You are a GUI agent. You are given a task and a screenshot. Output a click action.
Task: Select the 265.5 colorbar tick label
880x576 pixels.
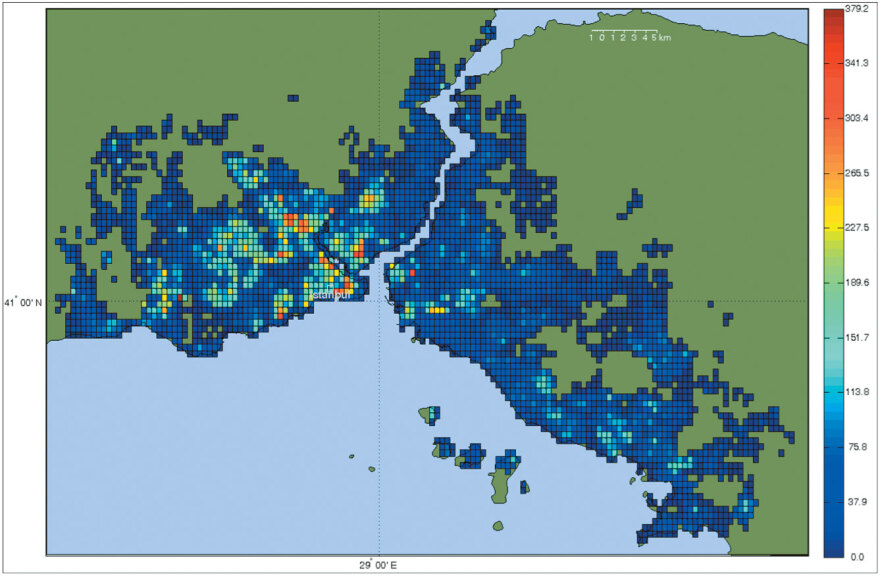coord(856,172)
